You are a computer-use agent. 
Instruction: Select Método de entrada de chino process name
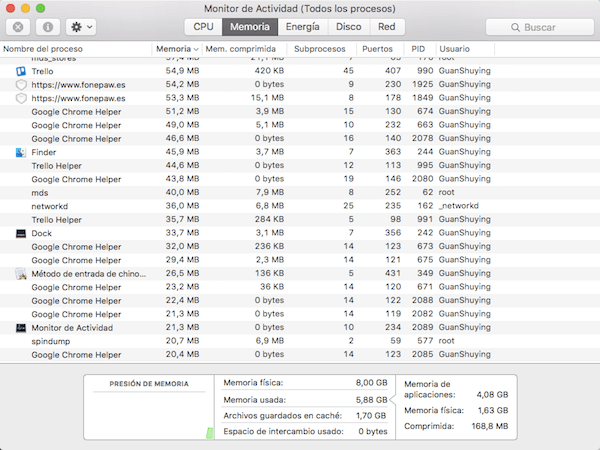click(x=88, y=274)
